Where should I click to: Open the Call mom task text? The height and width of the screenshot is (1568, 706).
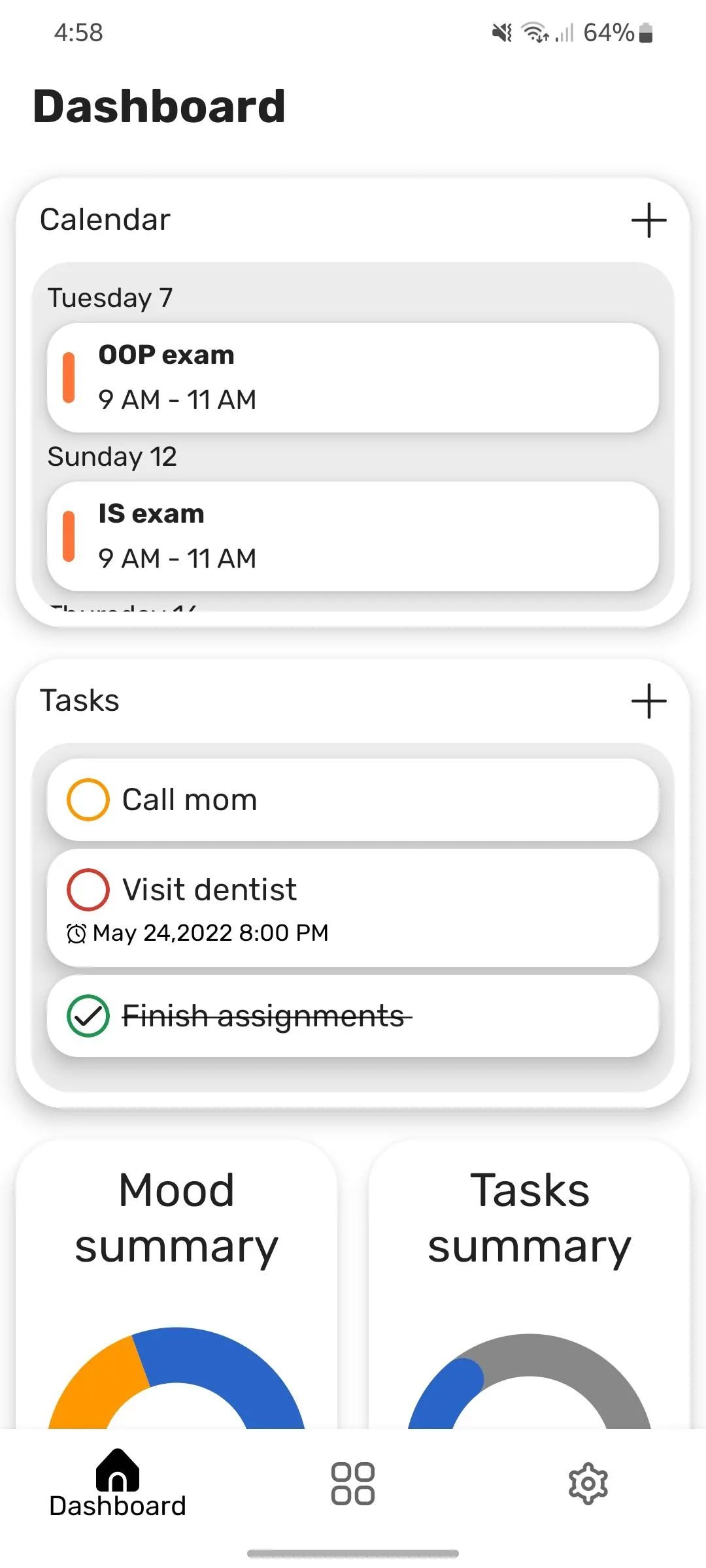[190, 800]
